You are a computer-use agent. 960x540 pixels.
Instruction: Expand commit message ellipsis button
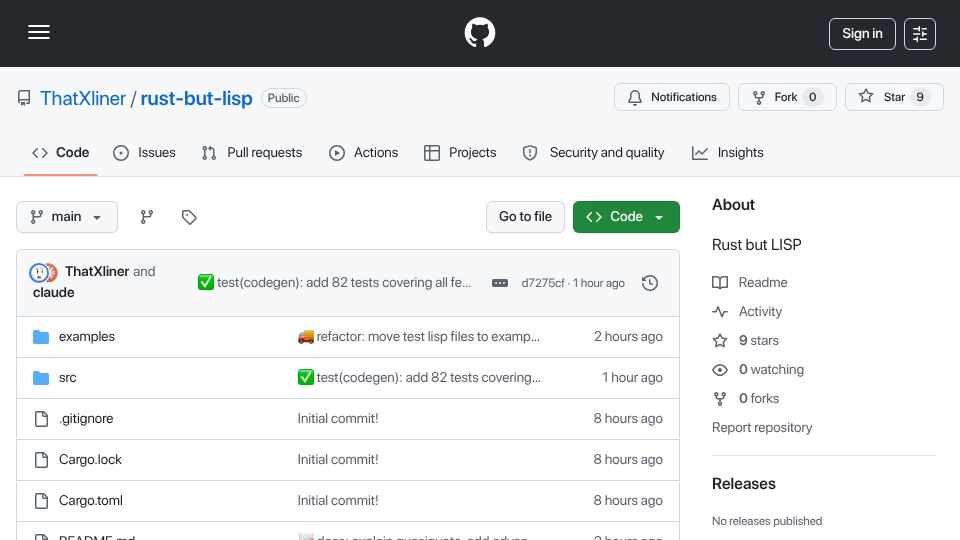pos(500,283)
